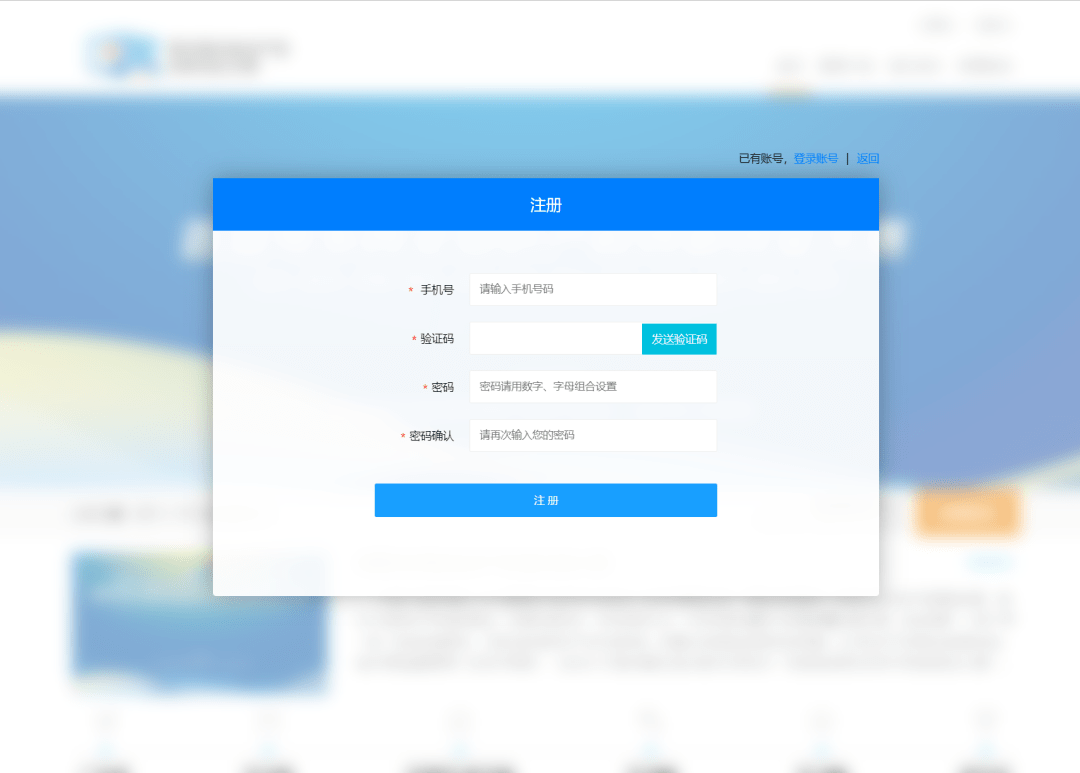Select the underlined active tab in blurred navigation
The image size is (1080, 773).
coord(789,68)
